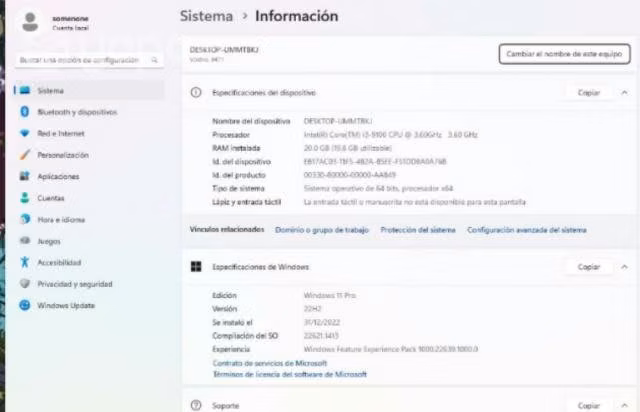
Task: Open the Bluetooth y dispositivos icon
Action: point(24,111)
